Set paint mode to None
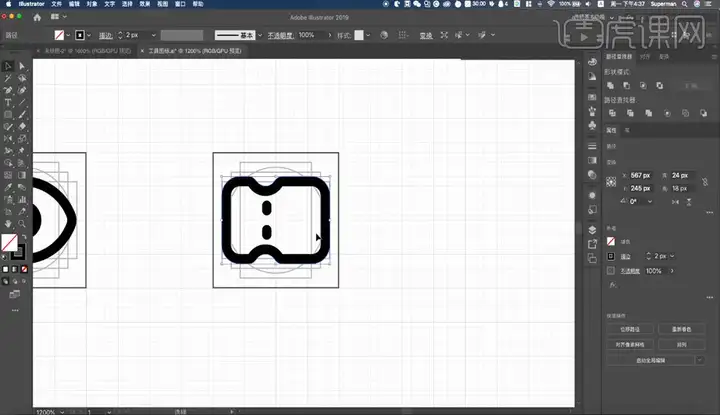Screen dimensions: 720x415 (x=24, y=269)
